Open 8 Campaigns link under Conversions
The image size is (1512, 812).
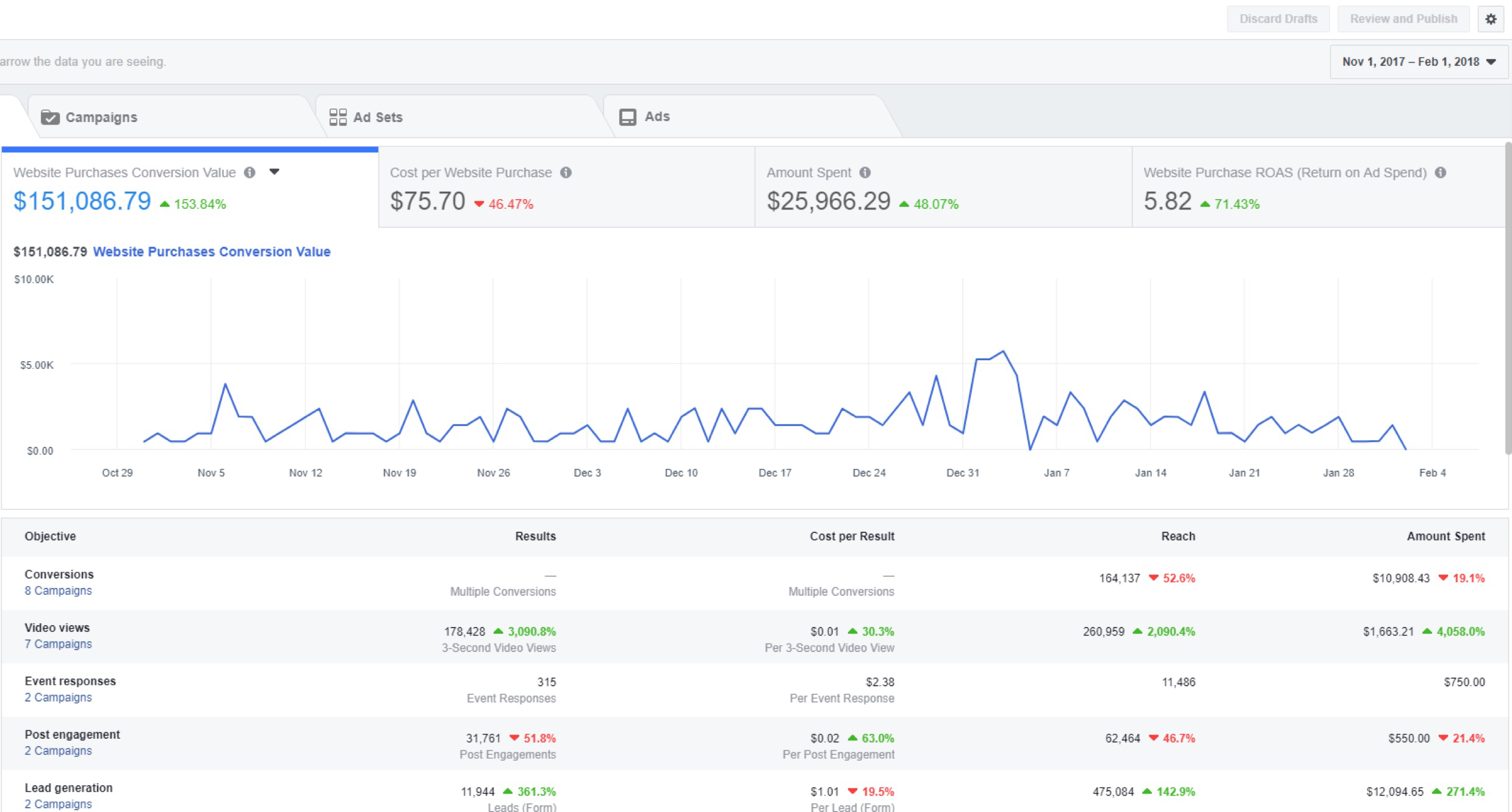58,590
